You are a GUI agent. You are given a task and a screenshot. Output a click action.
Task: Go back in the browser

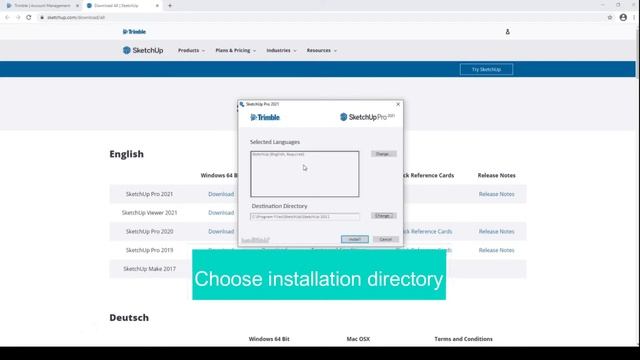pyautogui.click(x=7, y=18)
